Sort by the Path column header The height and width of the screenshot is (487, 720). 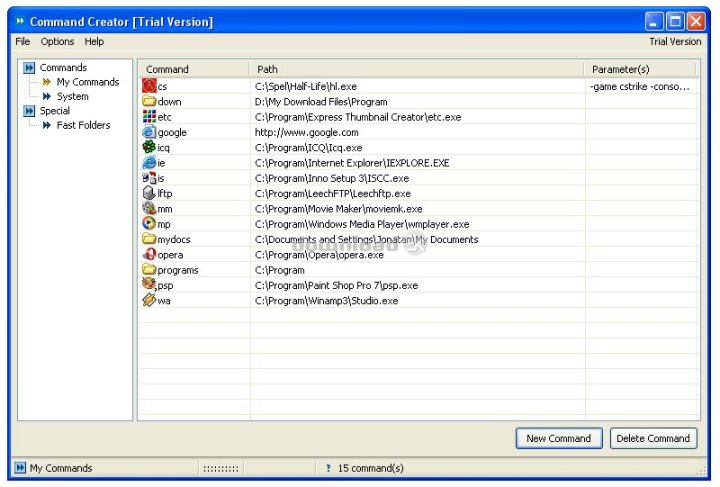[416, 69]
